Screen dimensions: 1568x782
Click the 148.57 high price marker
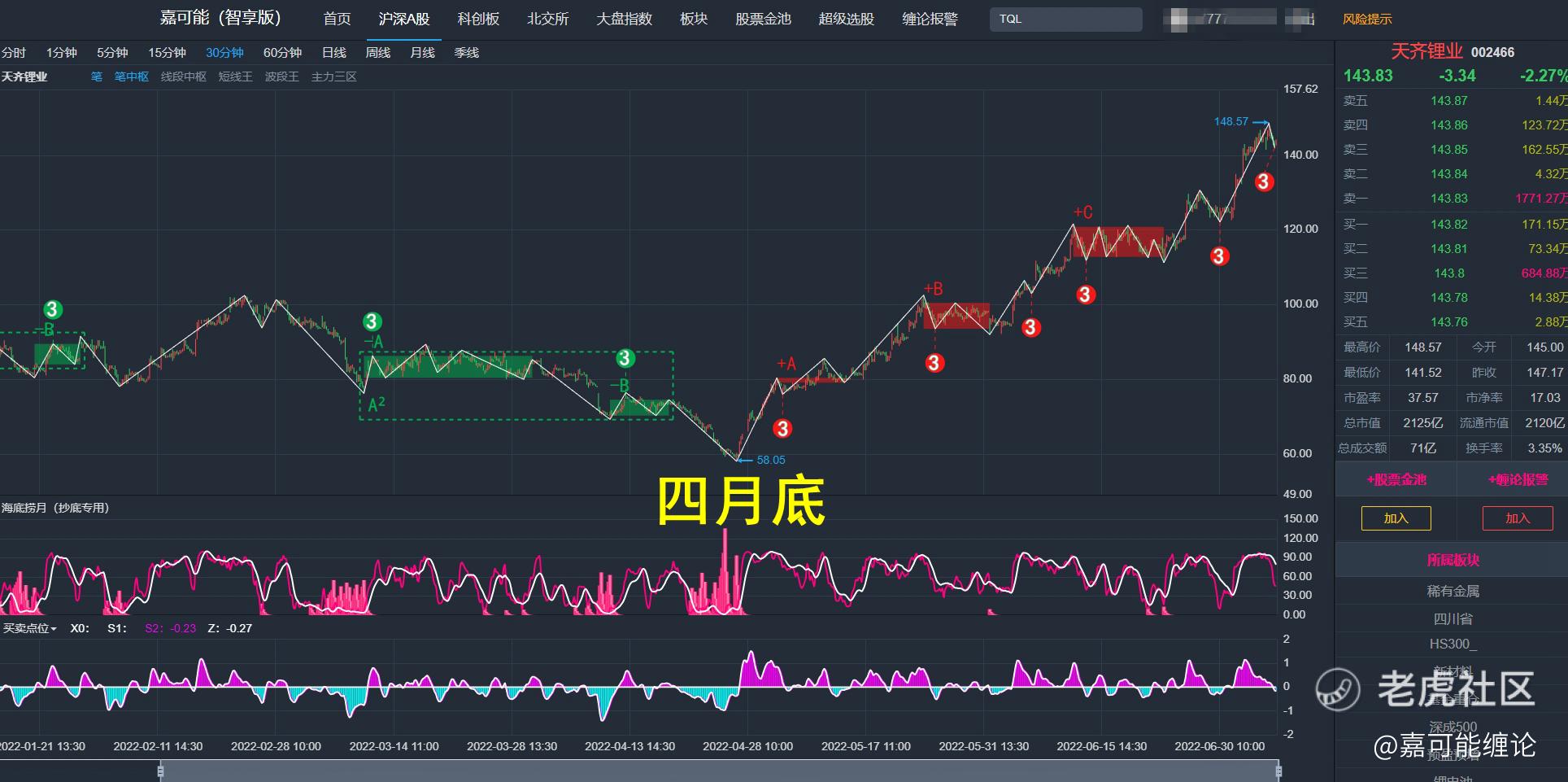coord(1230,121)
